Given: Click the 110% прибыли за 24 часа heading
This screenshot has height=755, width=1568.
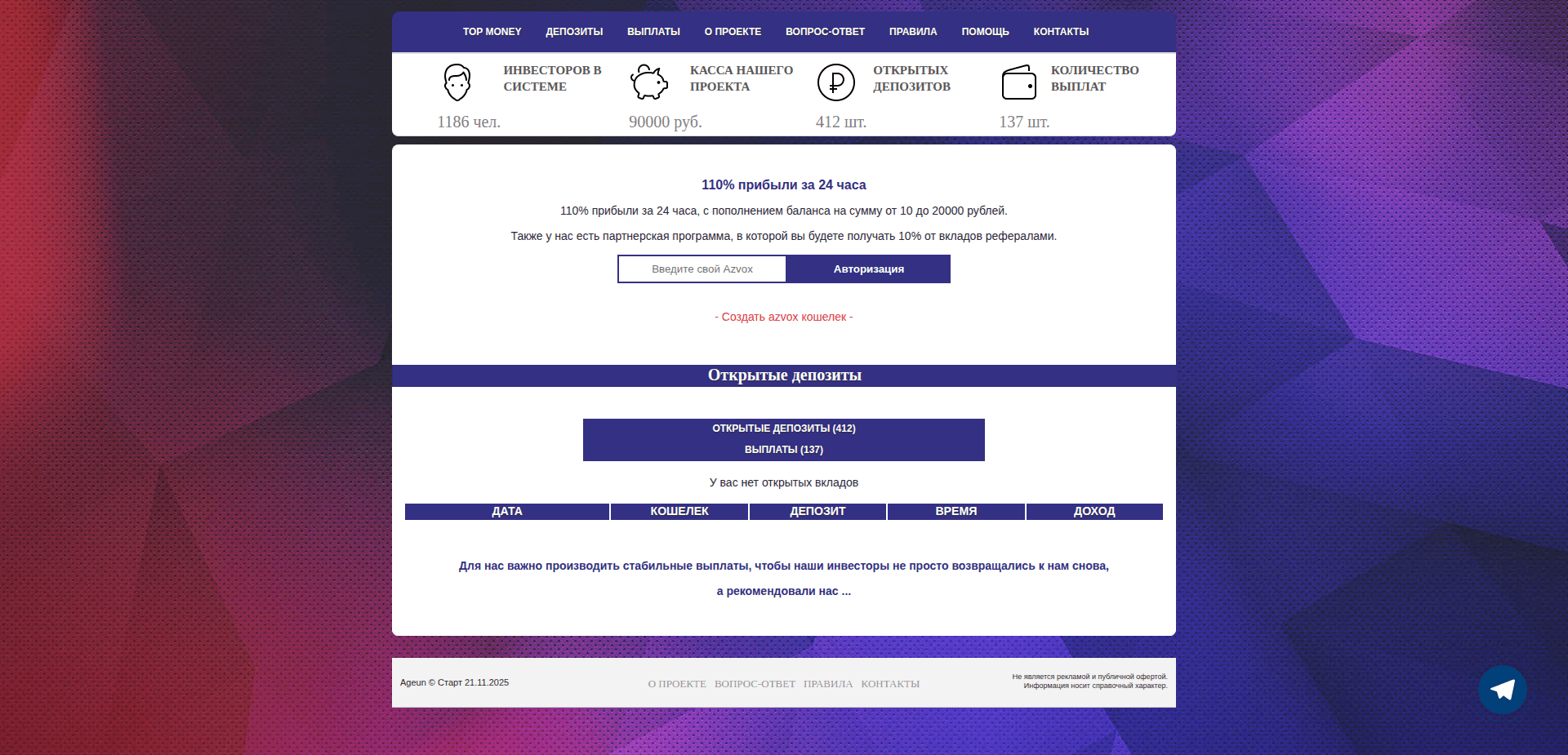Looking at the screenshot, I should point(783,184).
